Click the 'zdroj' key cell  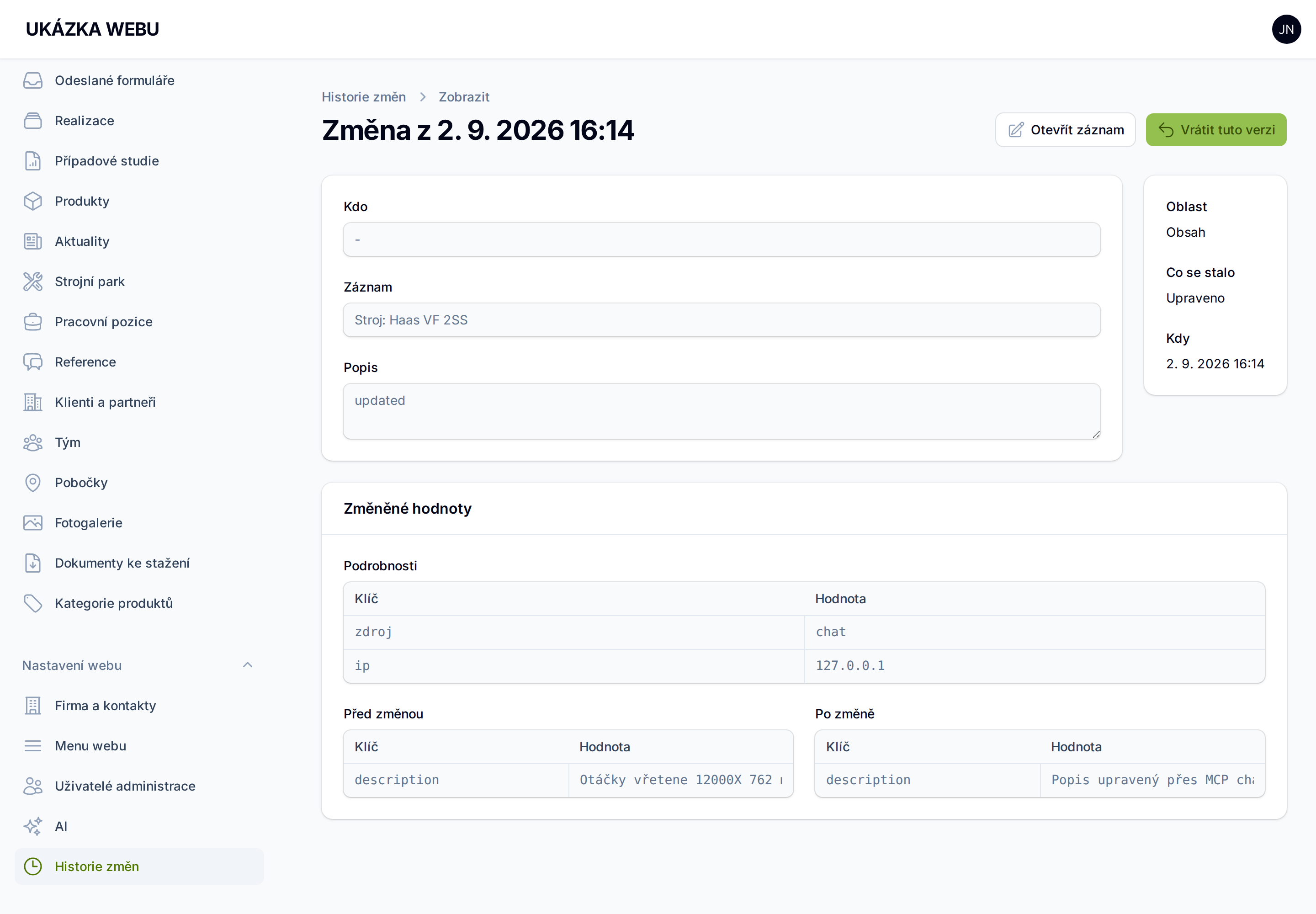(x=574, y=632)
